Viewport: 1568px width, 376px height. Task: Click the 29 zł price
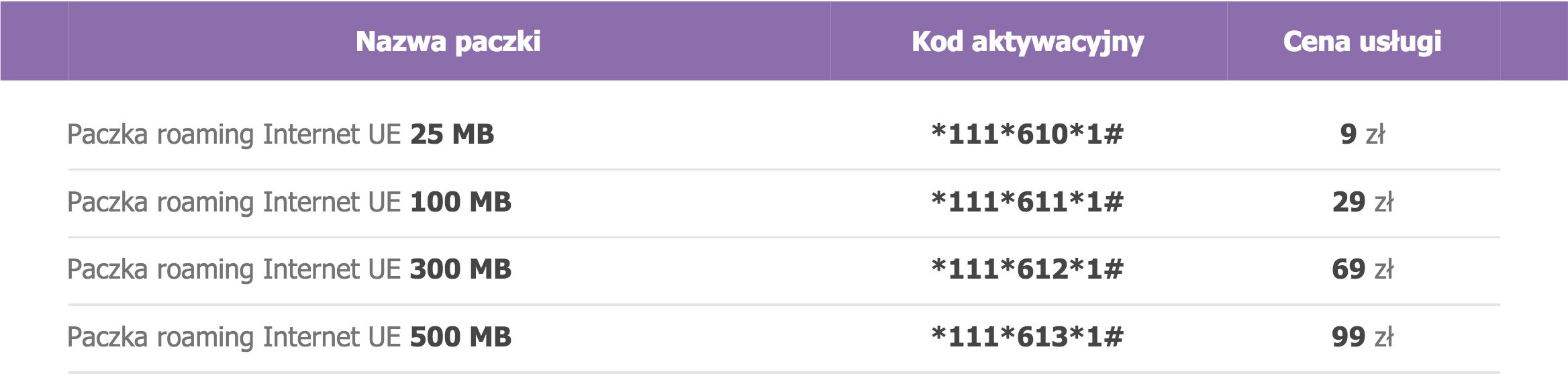pos(1362,202)
